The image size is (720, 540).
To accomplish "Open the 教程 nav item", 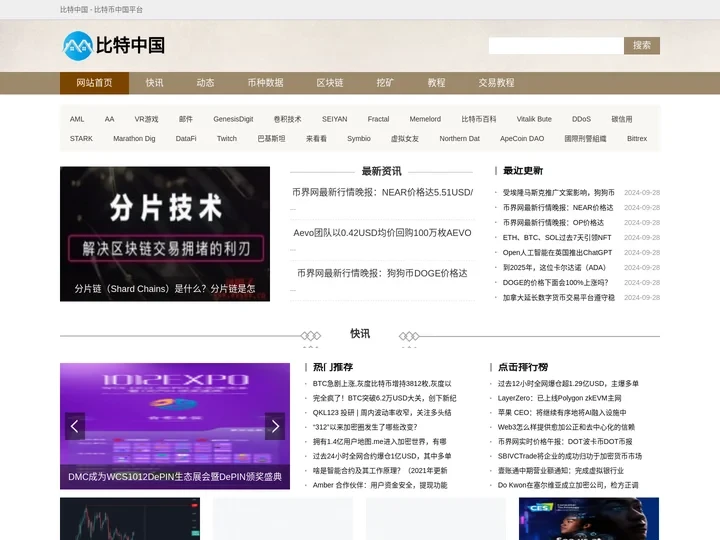I will (436, 83).
